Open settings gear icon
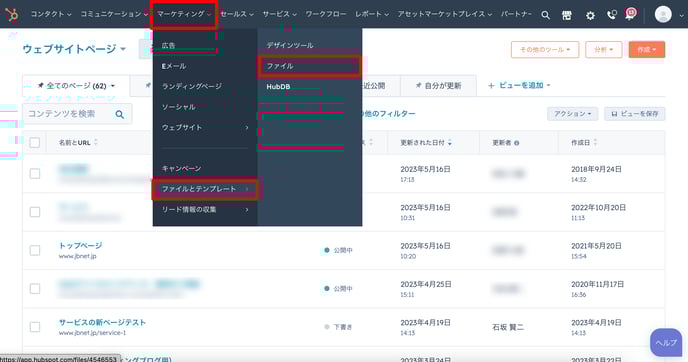This screenshot has height=362, width=688. 590,15
